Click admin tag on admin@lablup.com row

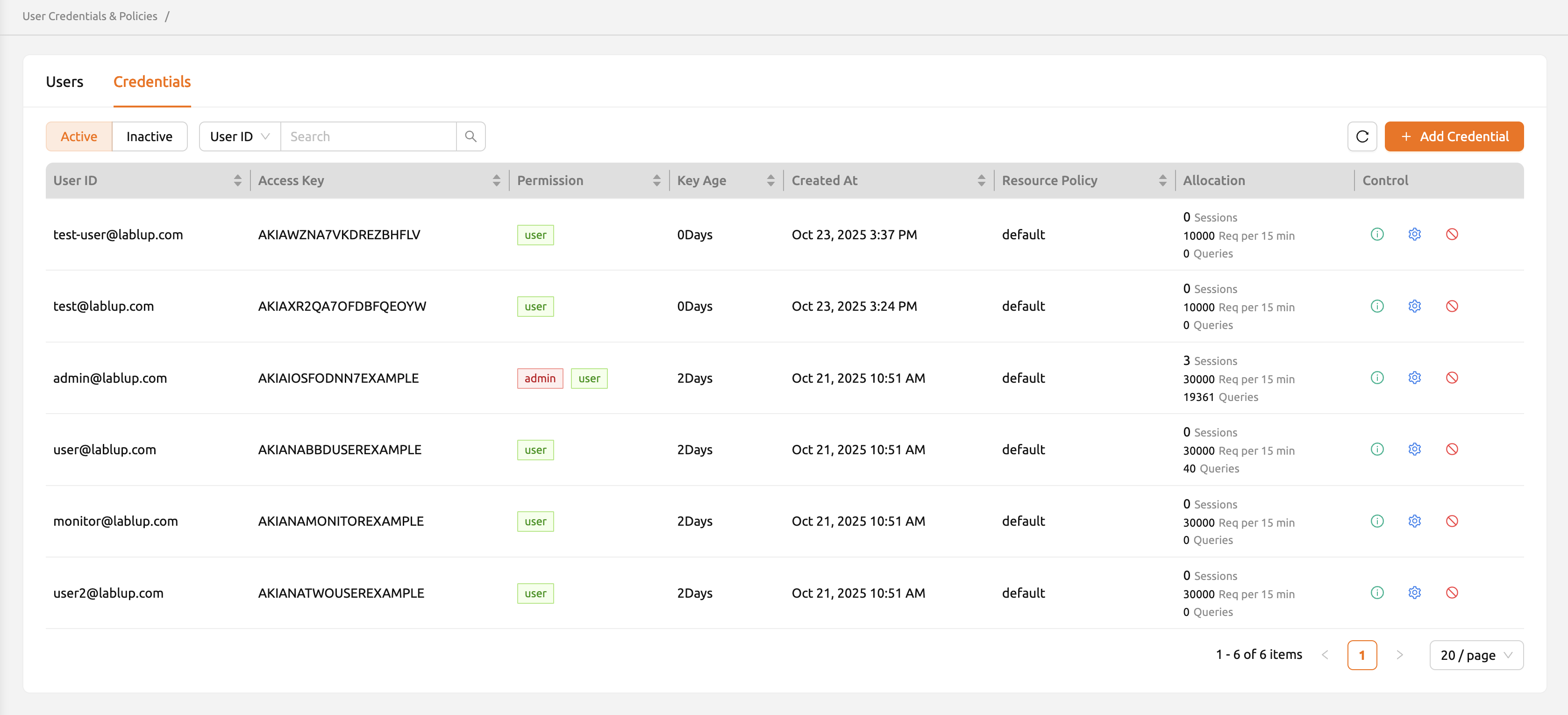540,378
